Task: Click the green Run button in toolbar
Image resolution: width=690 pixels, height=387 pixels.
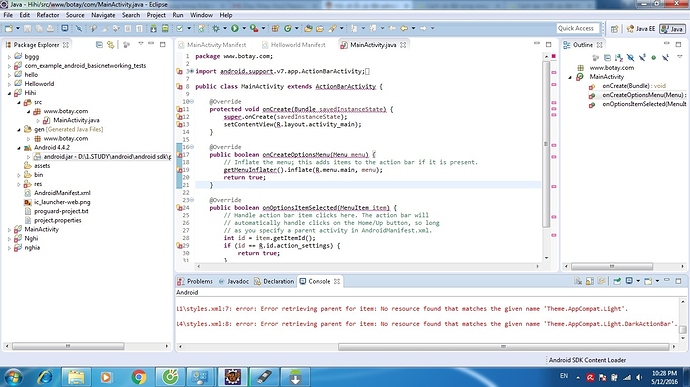Action: pyautogui.click(x=235, y=28)
